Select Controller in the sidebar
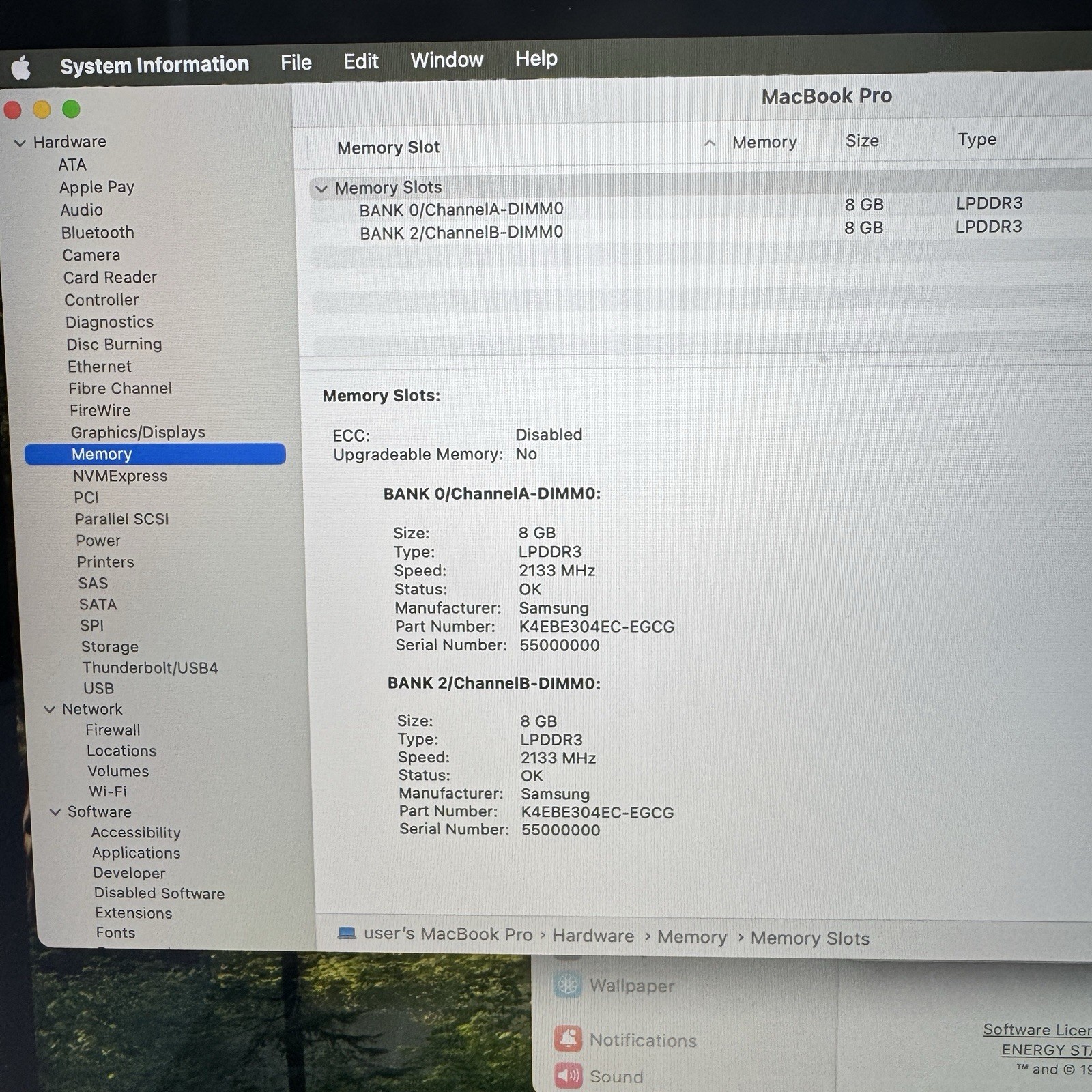The height and width of the screenshot is (1092, 1092). pyautogui.click(x=102, y=300)
